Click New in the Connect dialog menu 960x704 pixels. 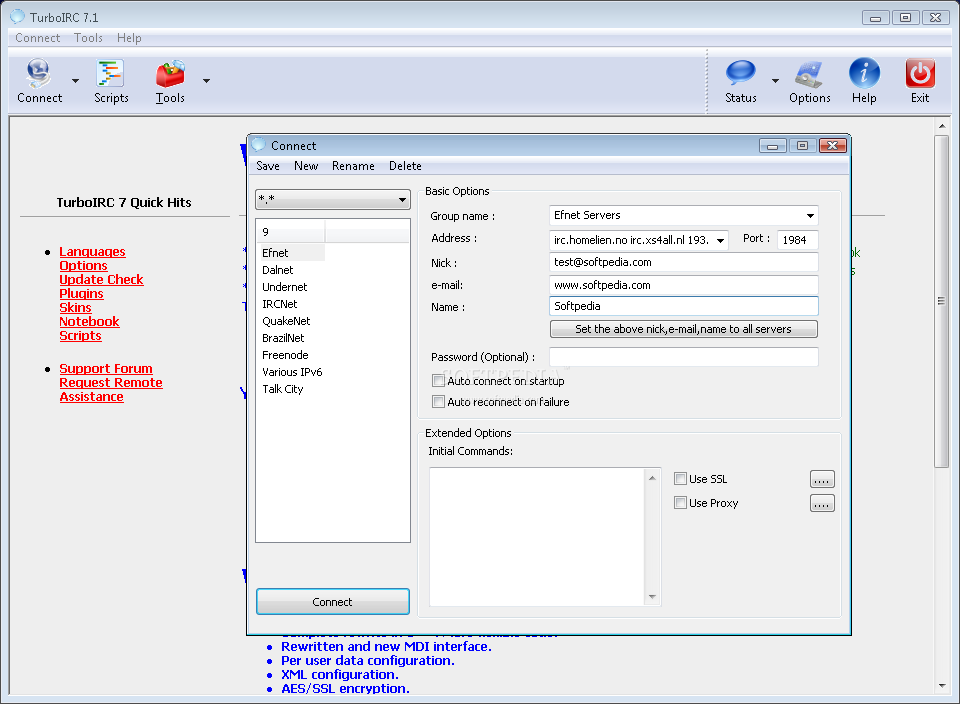click(306, 166)
